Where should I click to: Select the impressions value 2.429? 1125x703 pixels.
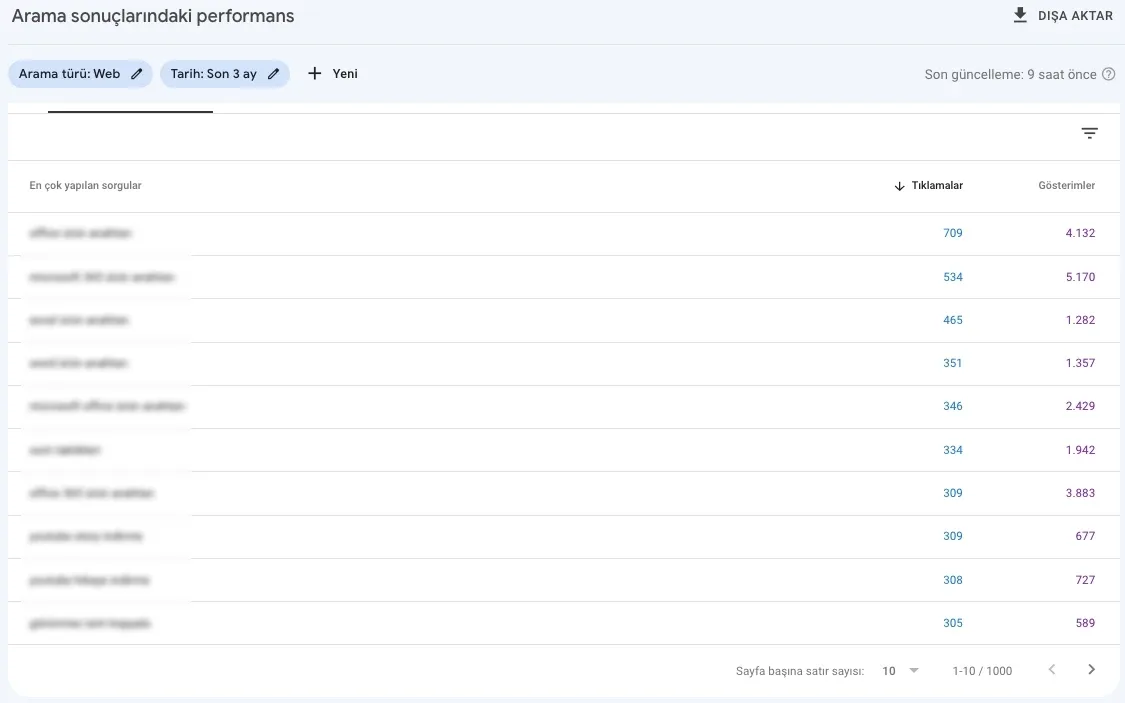(x=1081, y=406)
